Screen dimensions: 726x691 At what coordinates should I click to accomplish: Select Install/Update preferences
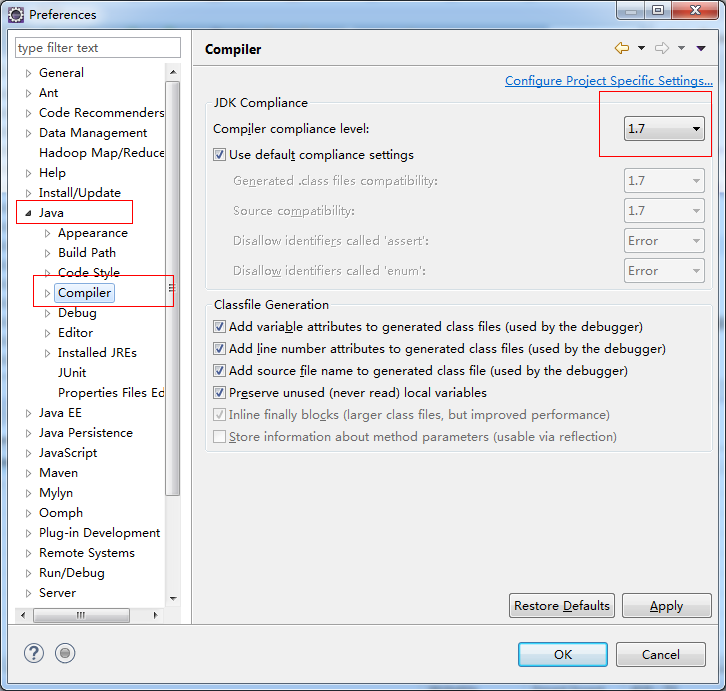click(x=80, y=193)
